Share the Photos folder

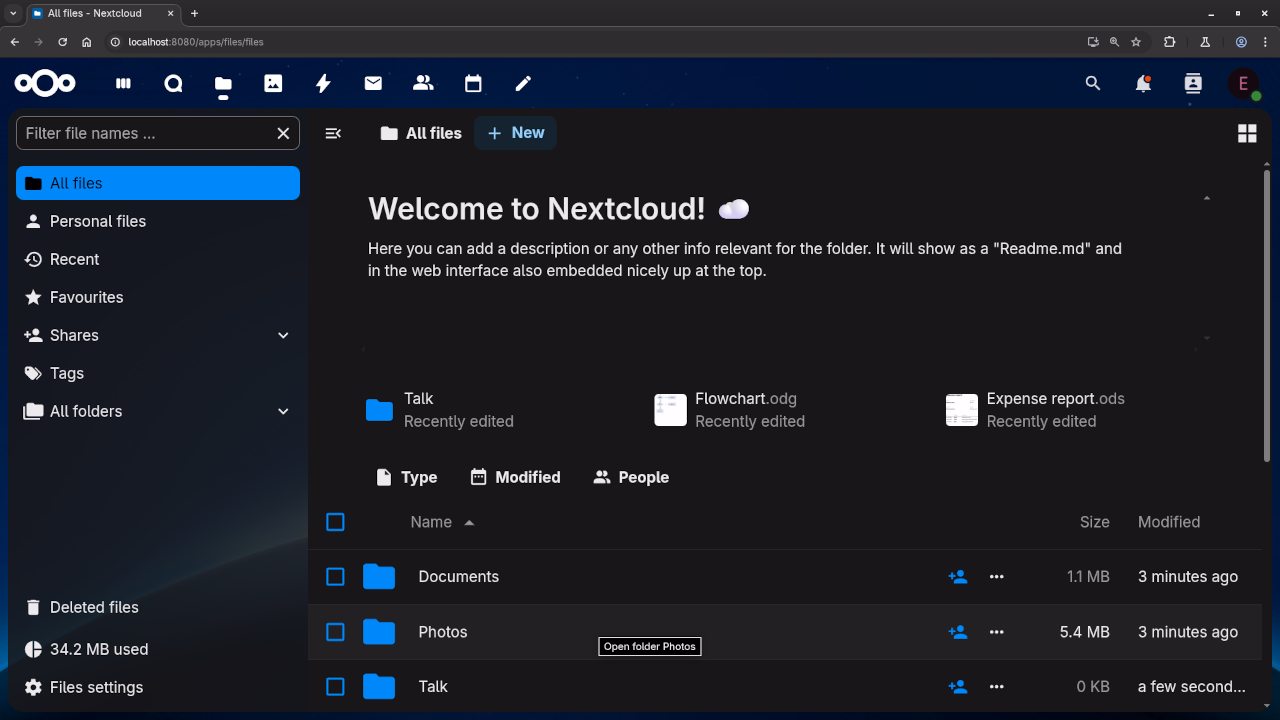click(x=958, y=632)
